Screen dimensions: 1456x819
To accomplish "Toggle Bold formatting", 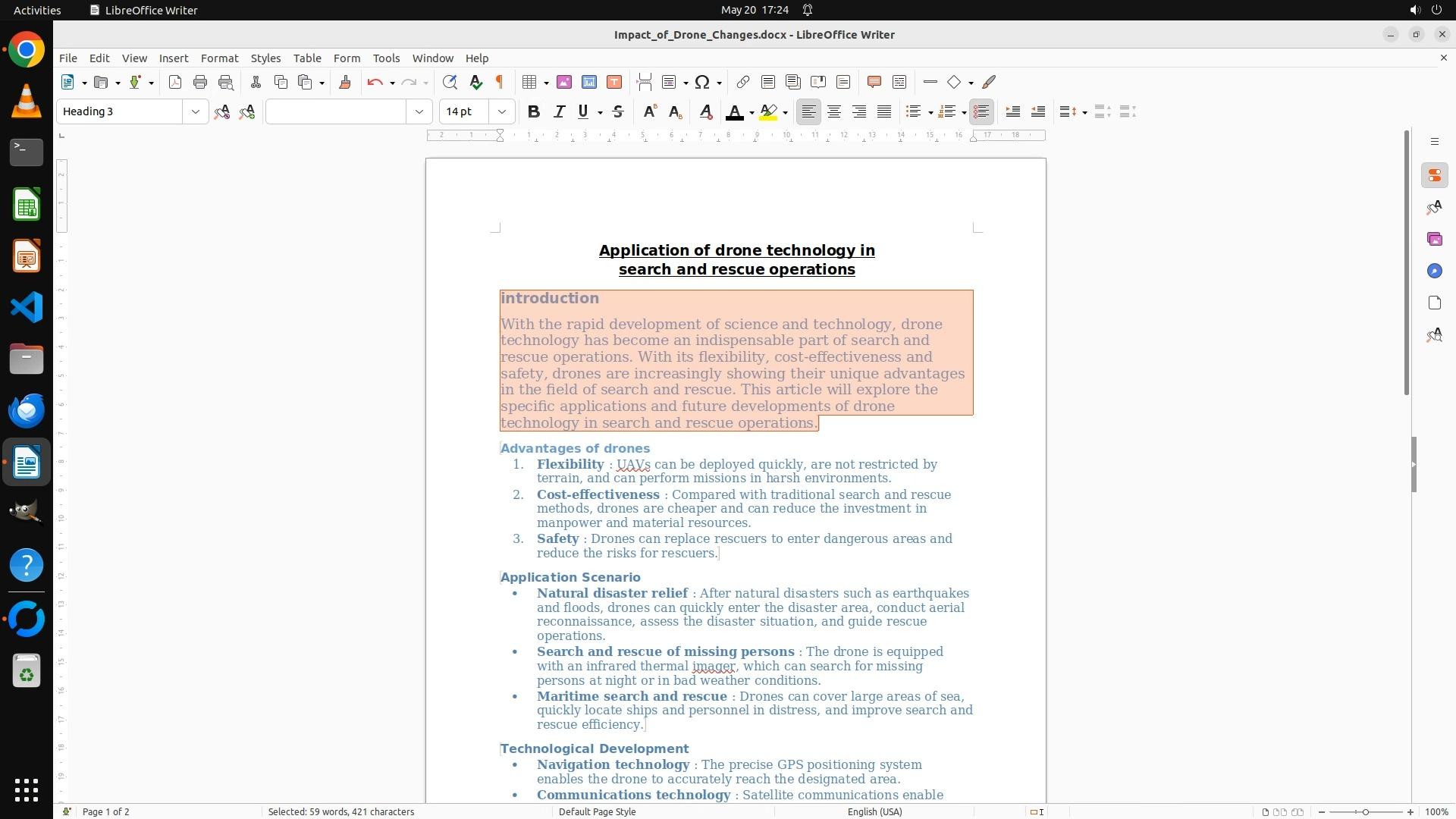I will coord(534,111).
